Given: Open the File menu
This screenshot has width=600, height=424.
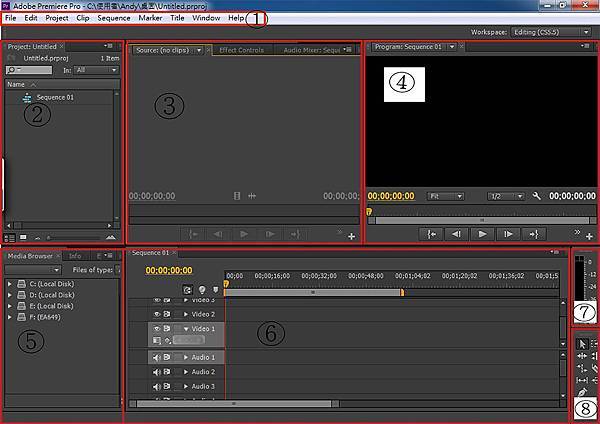Looking at the screenshot, I should (11, 18).
